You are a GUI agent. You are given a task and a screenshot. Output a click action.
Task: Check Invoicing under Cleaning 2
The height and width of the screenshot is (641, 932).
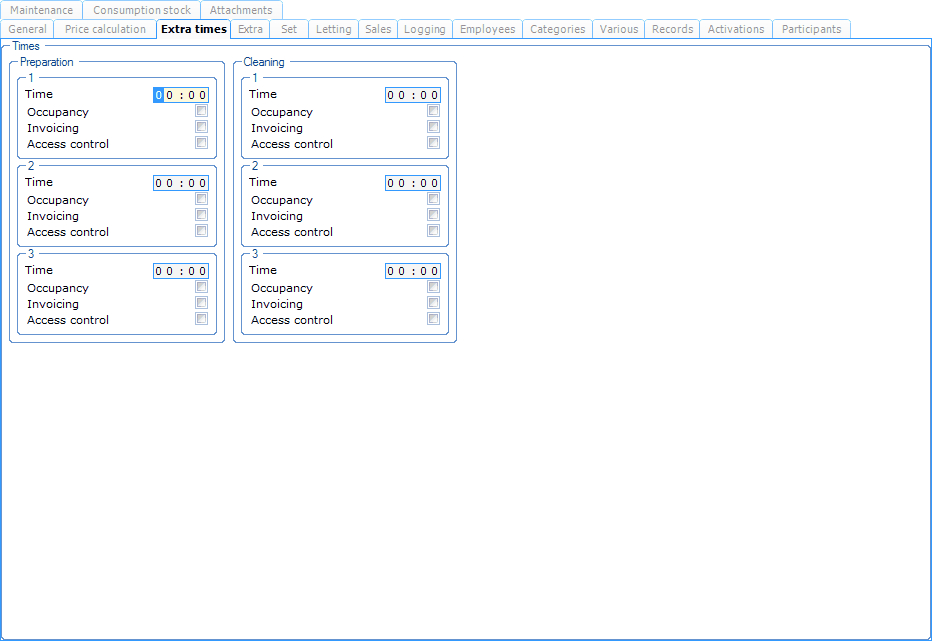(433, 215)
